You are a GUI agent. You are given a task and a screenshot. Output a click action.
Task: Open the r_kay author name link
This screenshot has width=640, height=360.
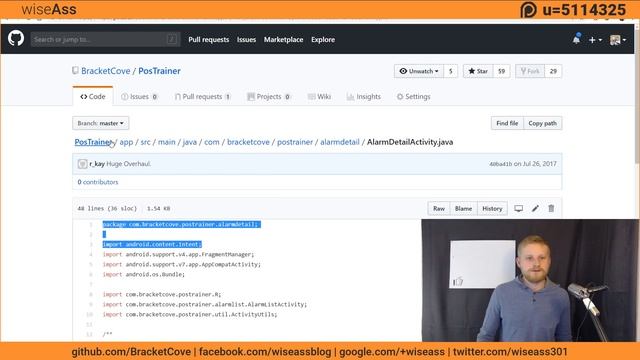coord(97,164)
